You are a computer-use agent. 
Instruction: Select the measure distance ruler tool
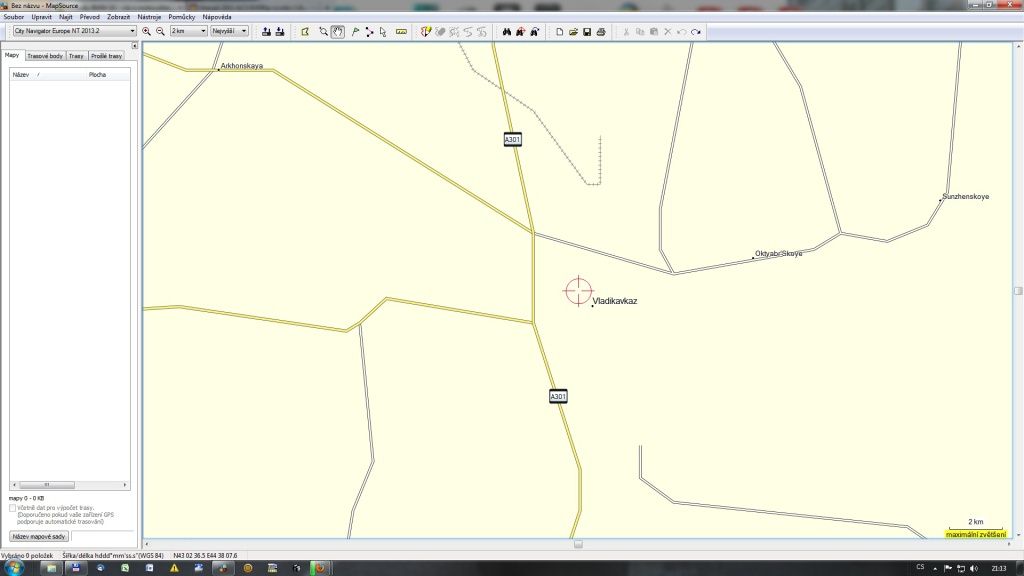[401, 31]
